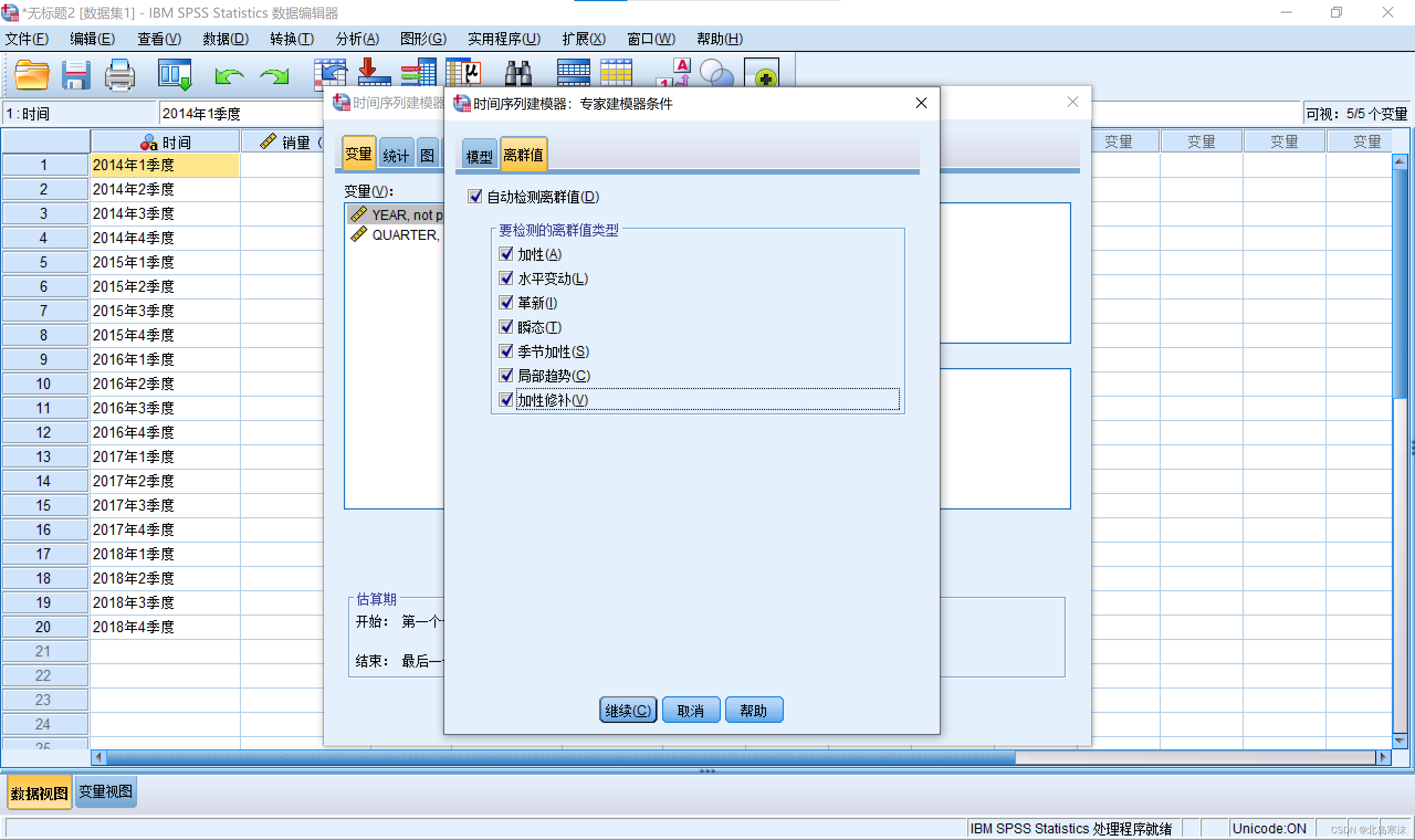Click the green Undo arrow icon
Screen dimensions: 1415x840
(229, 75)
